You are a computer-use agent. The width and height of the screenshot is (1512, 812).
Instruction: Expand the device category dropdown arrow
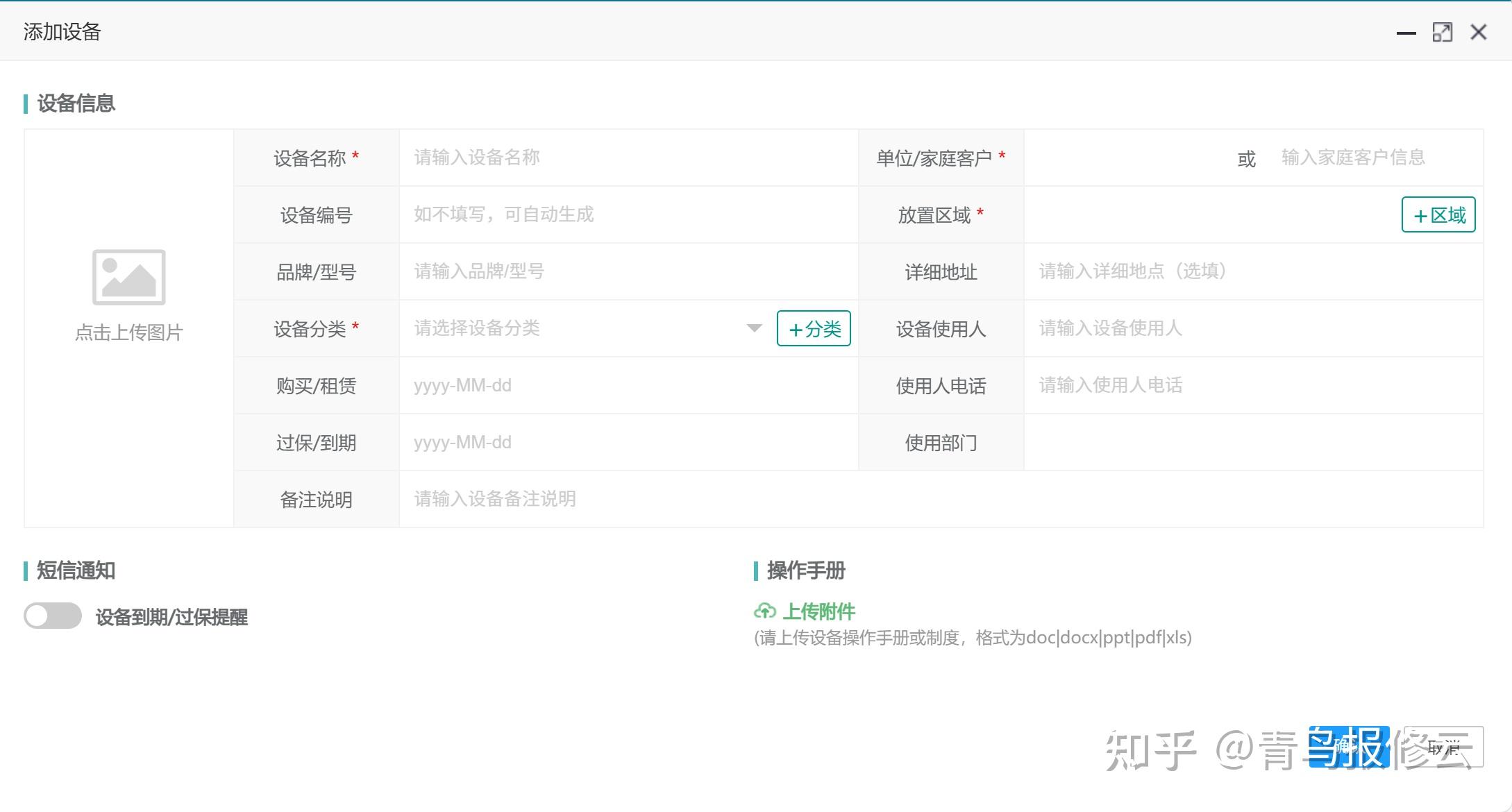(x=754, y=328)
